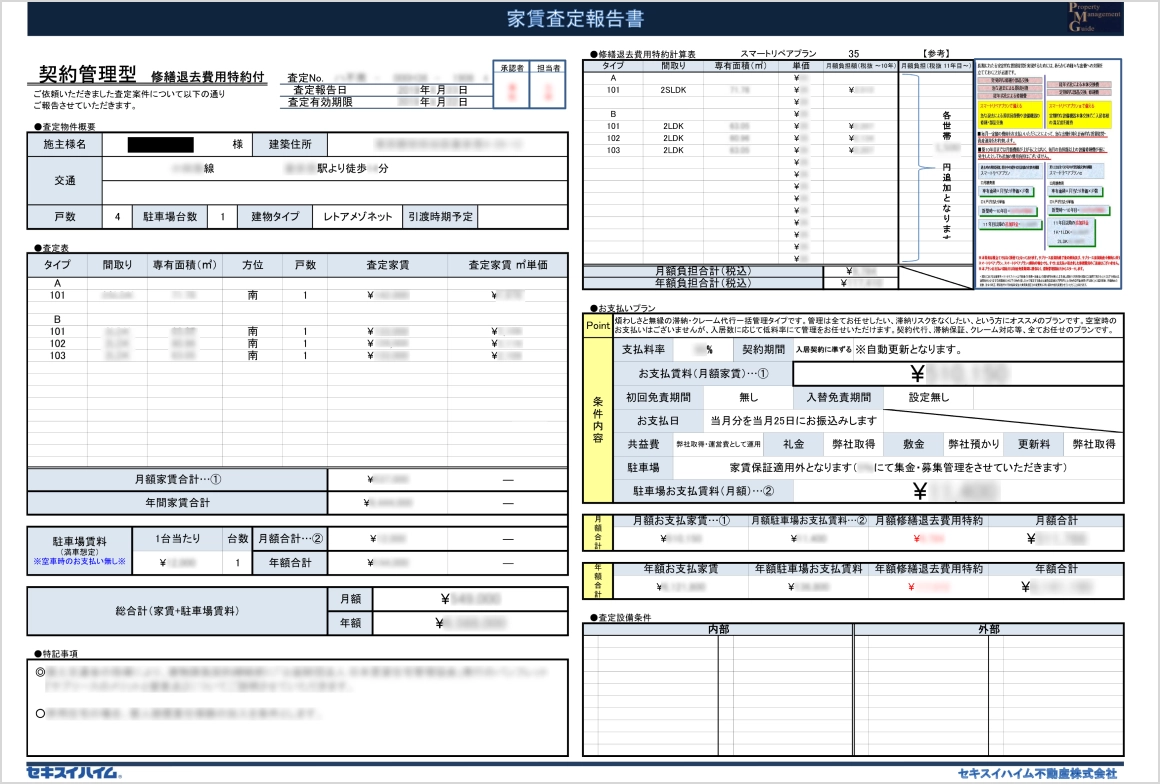Select the 査定報告日 label
This screenshot has width=1160, height=784.
click(320, 89)
